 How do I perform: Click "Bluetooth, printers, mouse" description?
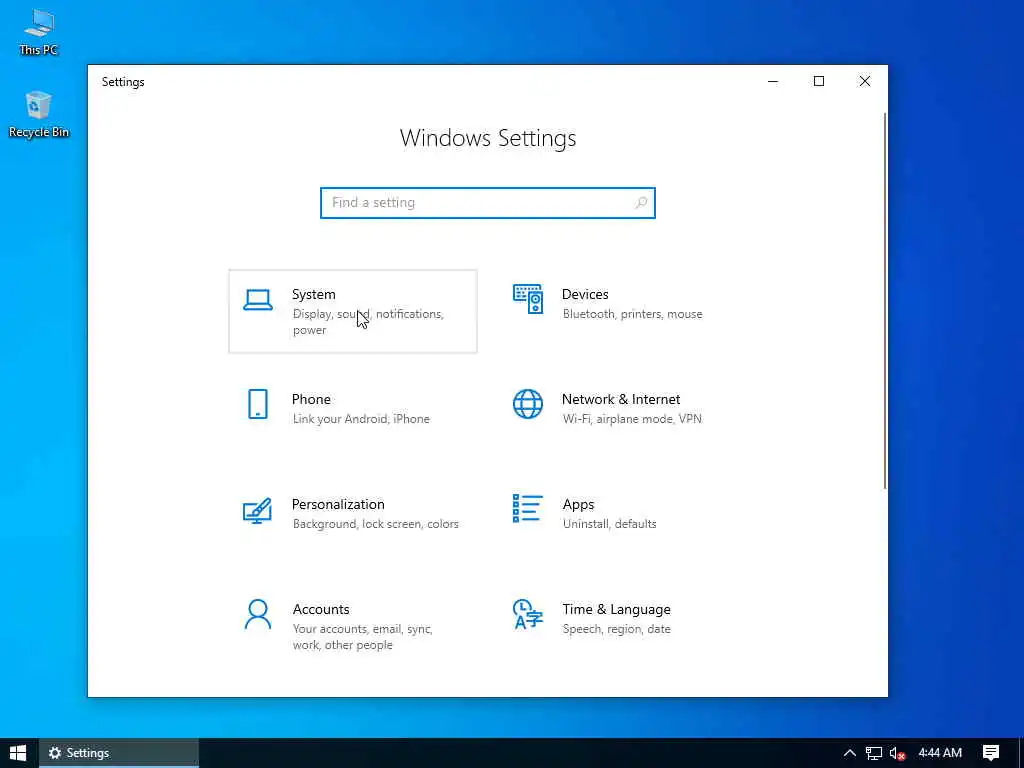tap(633, 314)
